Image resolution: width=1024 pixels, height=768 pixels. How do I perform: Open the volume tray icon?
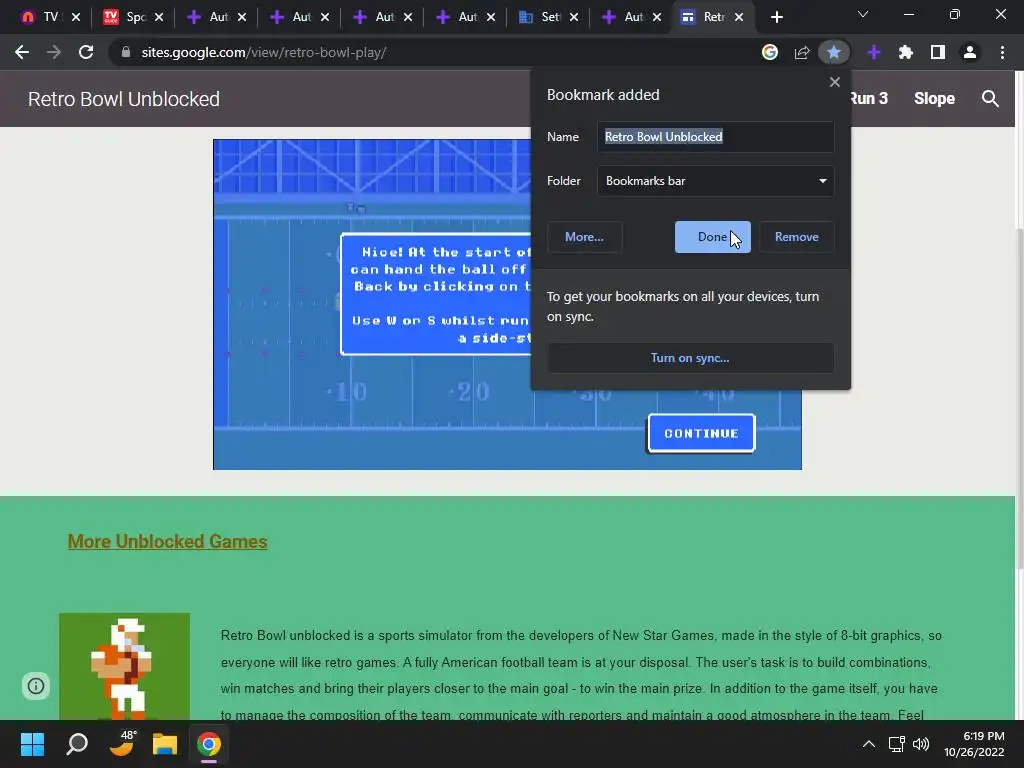point(921,744)
